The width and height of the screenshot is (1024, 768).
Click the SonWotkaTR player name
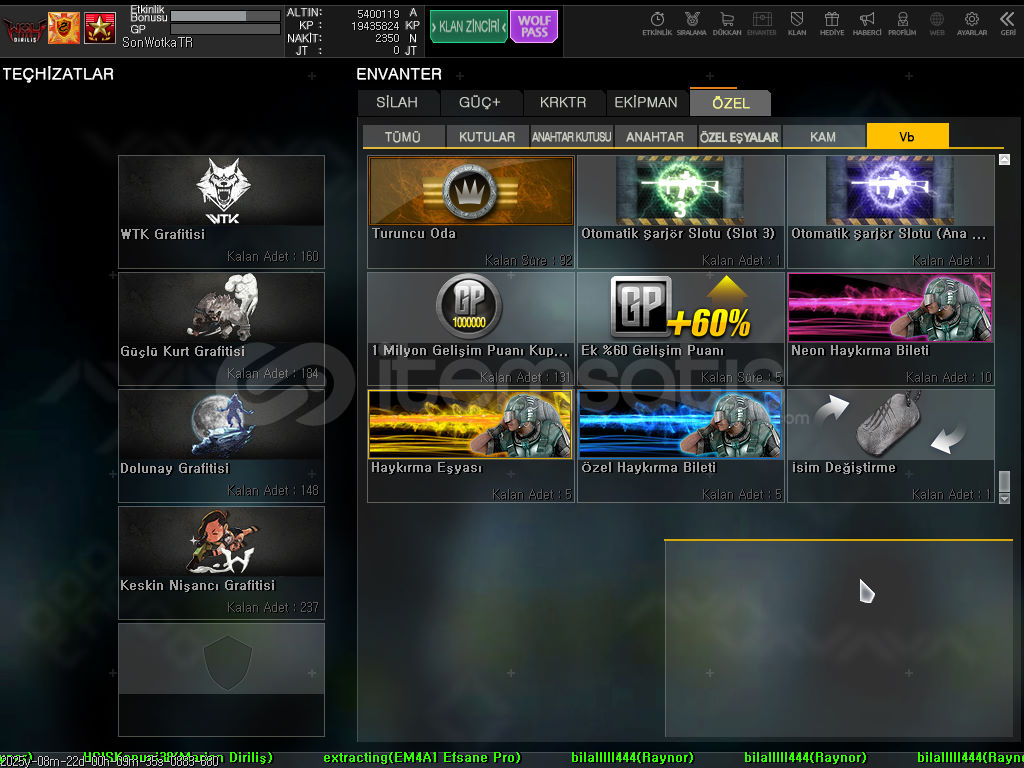157,43
